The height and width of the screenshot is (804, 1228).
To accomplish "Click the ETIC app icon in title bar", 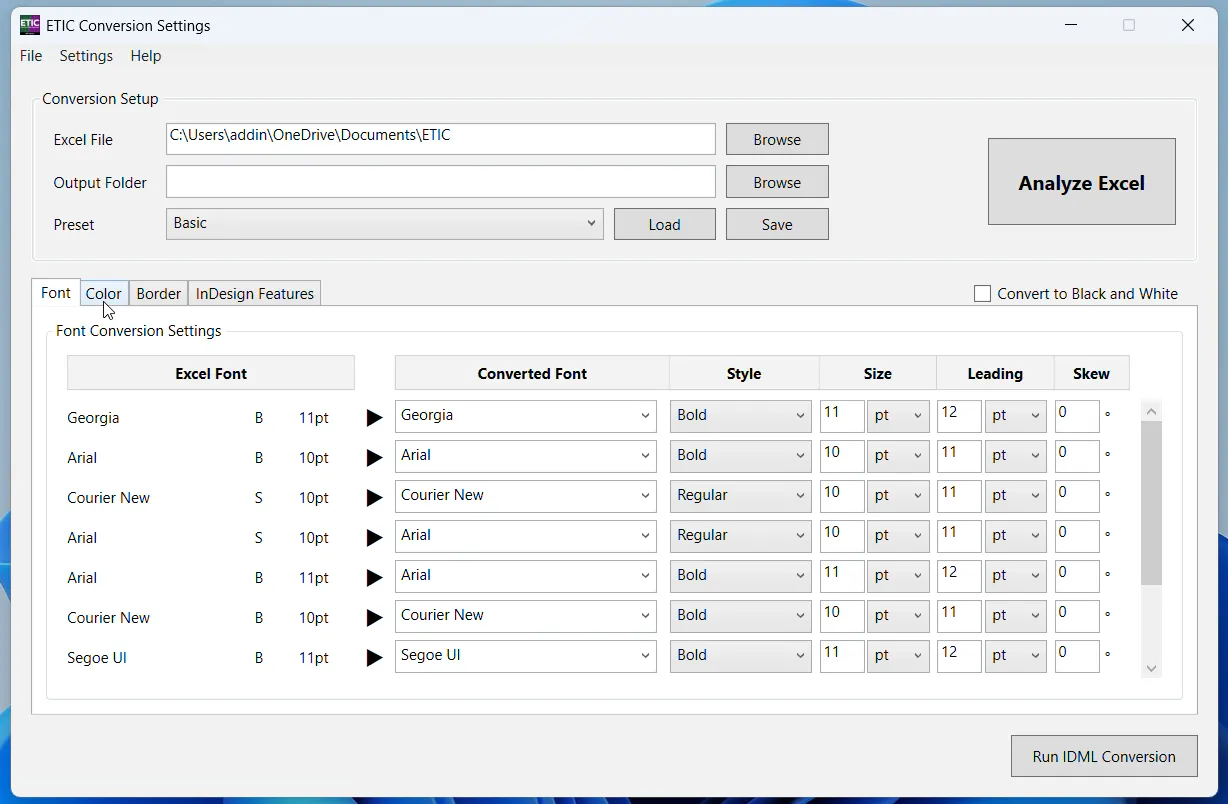I will (x=30, y=25).
